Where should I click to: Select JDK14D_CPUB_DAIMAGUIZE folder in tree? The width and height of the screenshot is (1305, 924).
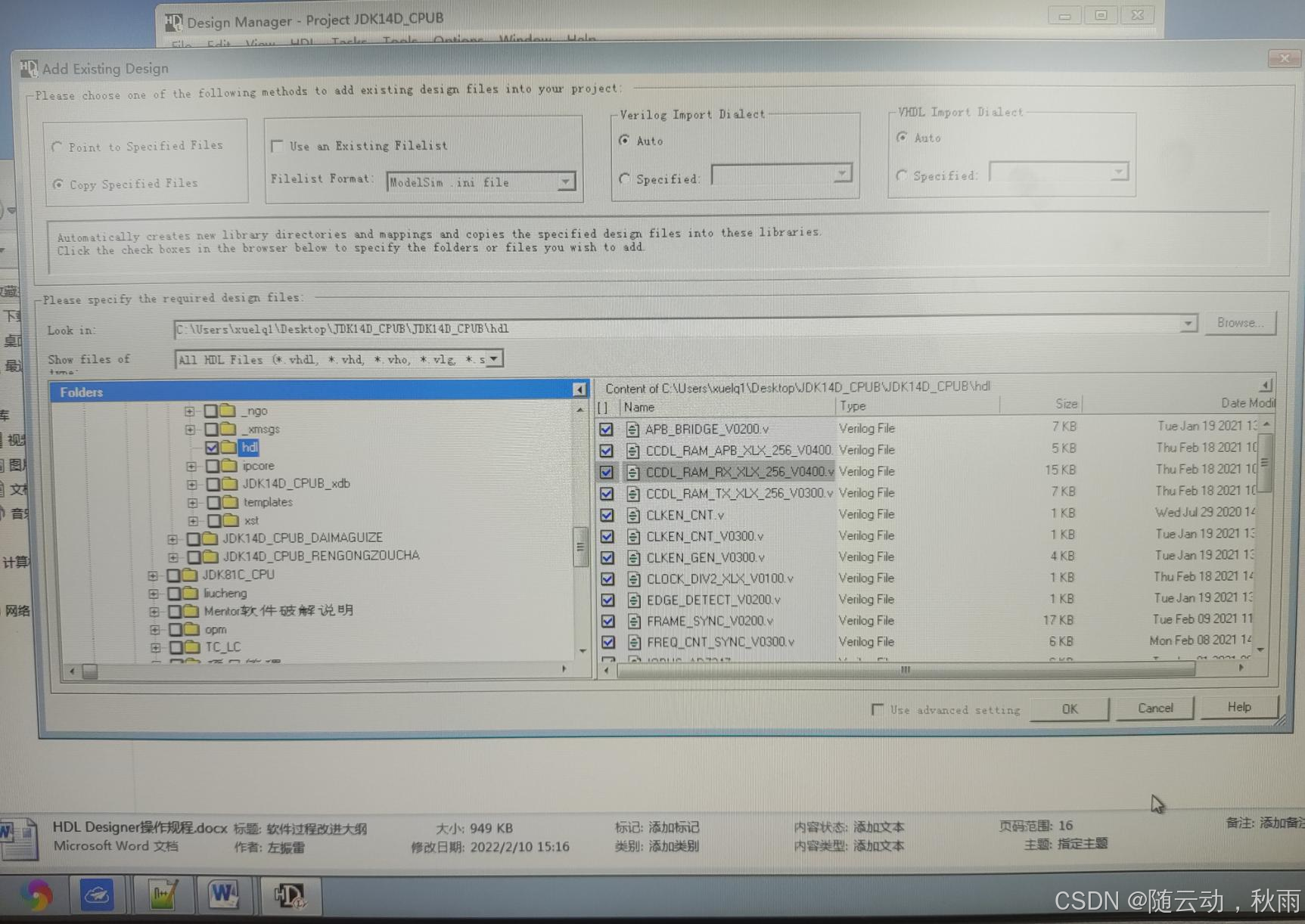coord(303,538)
